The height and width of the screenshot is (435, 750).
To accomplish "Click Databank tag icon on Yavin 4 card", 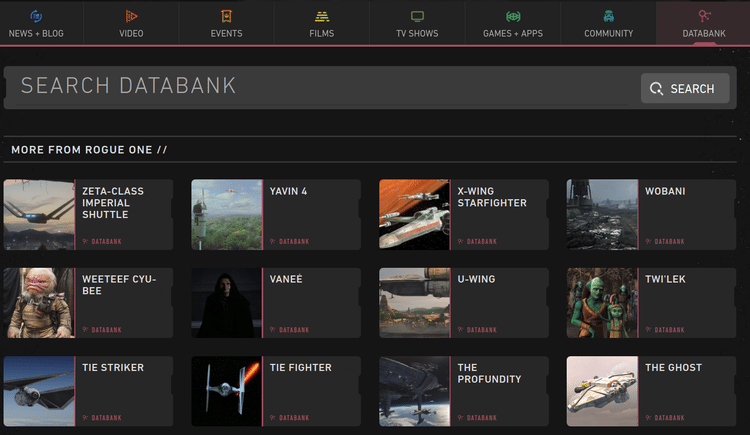I will (273, 241).
